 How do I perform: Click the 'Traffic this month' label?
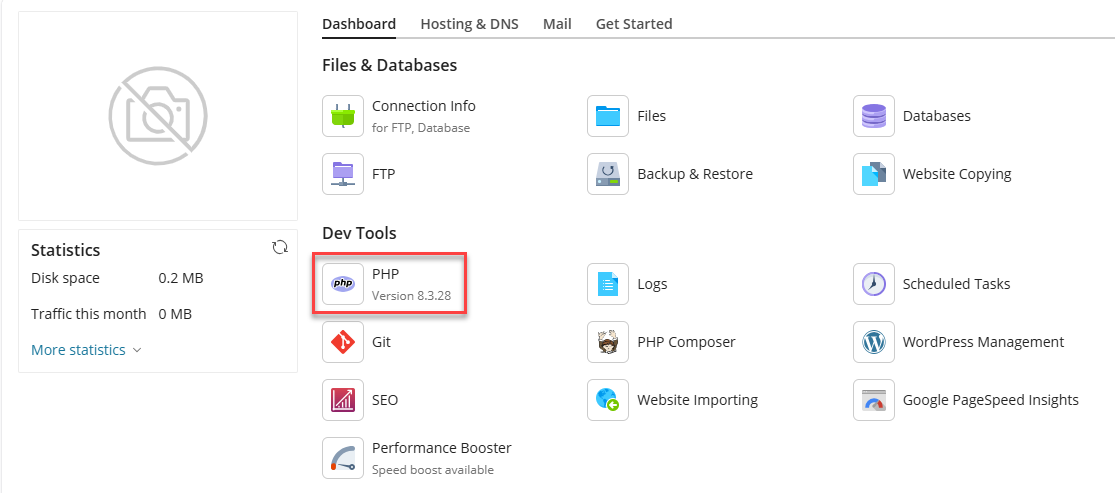[x=89, y=314]
